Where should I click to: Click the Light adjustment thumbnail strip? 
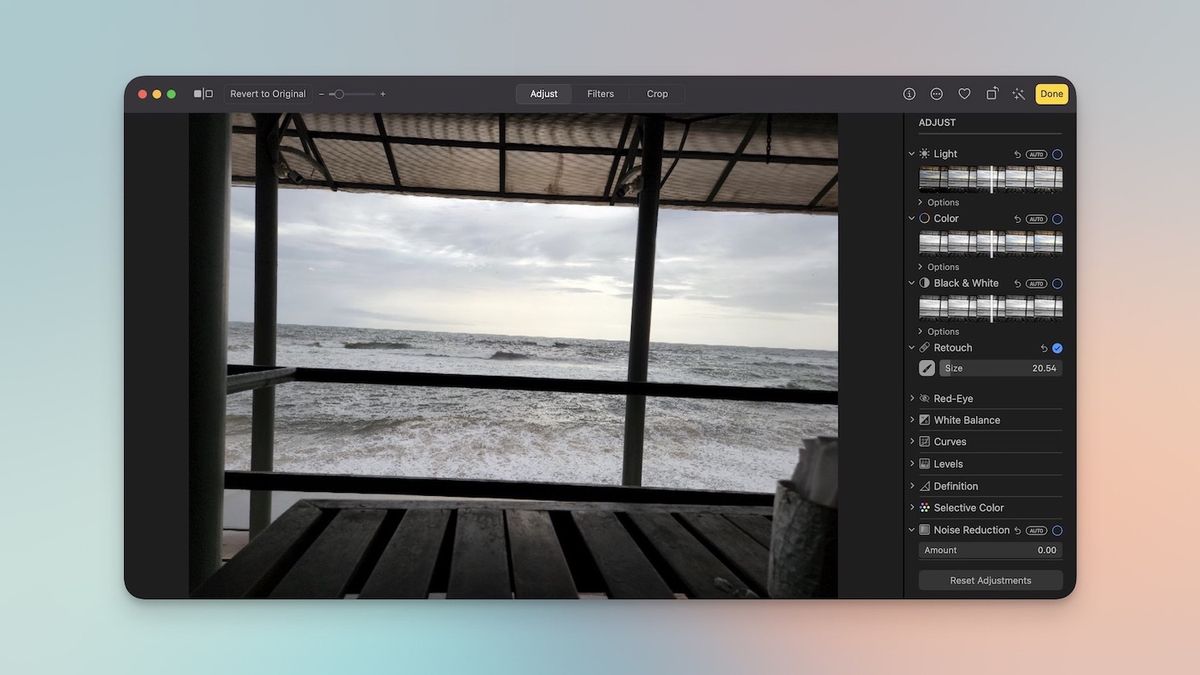tap(988, 178)
